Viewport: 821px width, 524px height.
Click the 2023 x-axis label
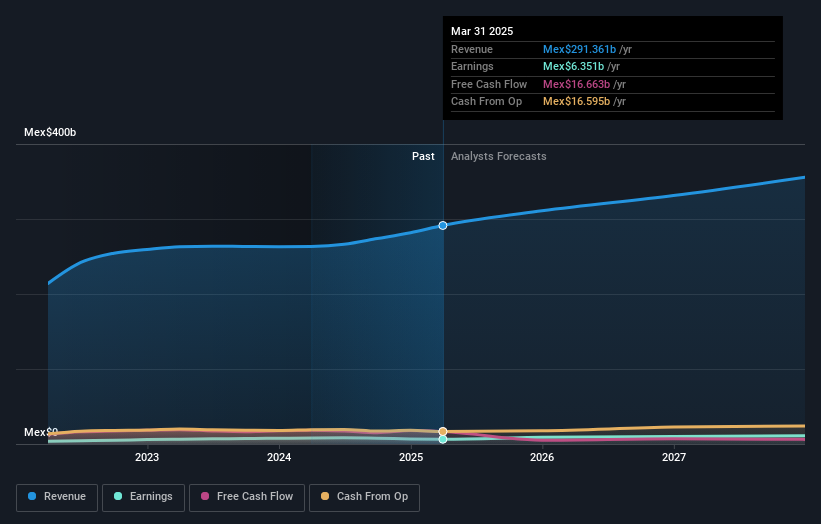pos(147,458)
